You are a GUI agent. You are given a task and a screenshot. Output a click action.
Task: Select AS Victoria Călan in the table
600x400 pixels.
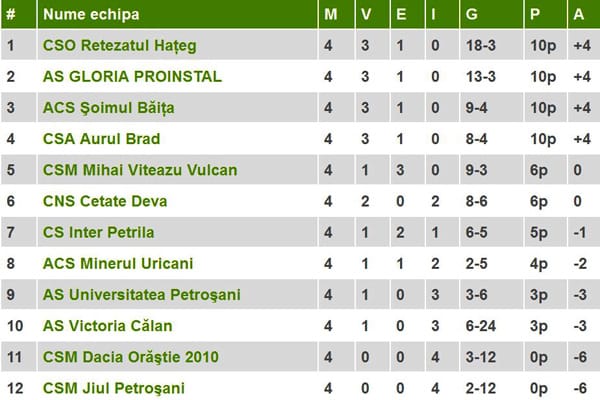tap(108, 325)
